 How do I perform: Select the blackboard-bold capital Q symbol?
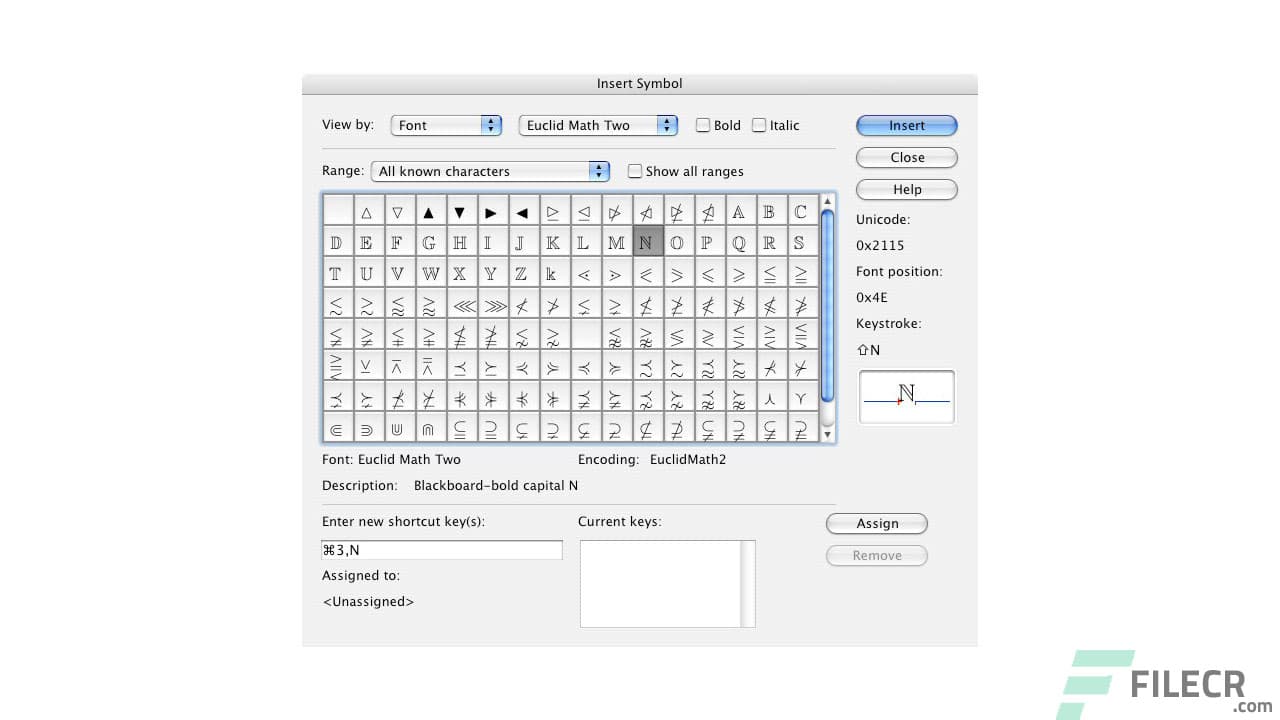coord(741,242)
